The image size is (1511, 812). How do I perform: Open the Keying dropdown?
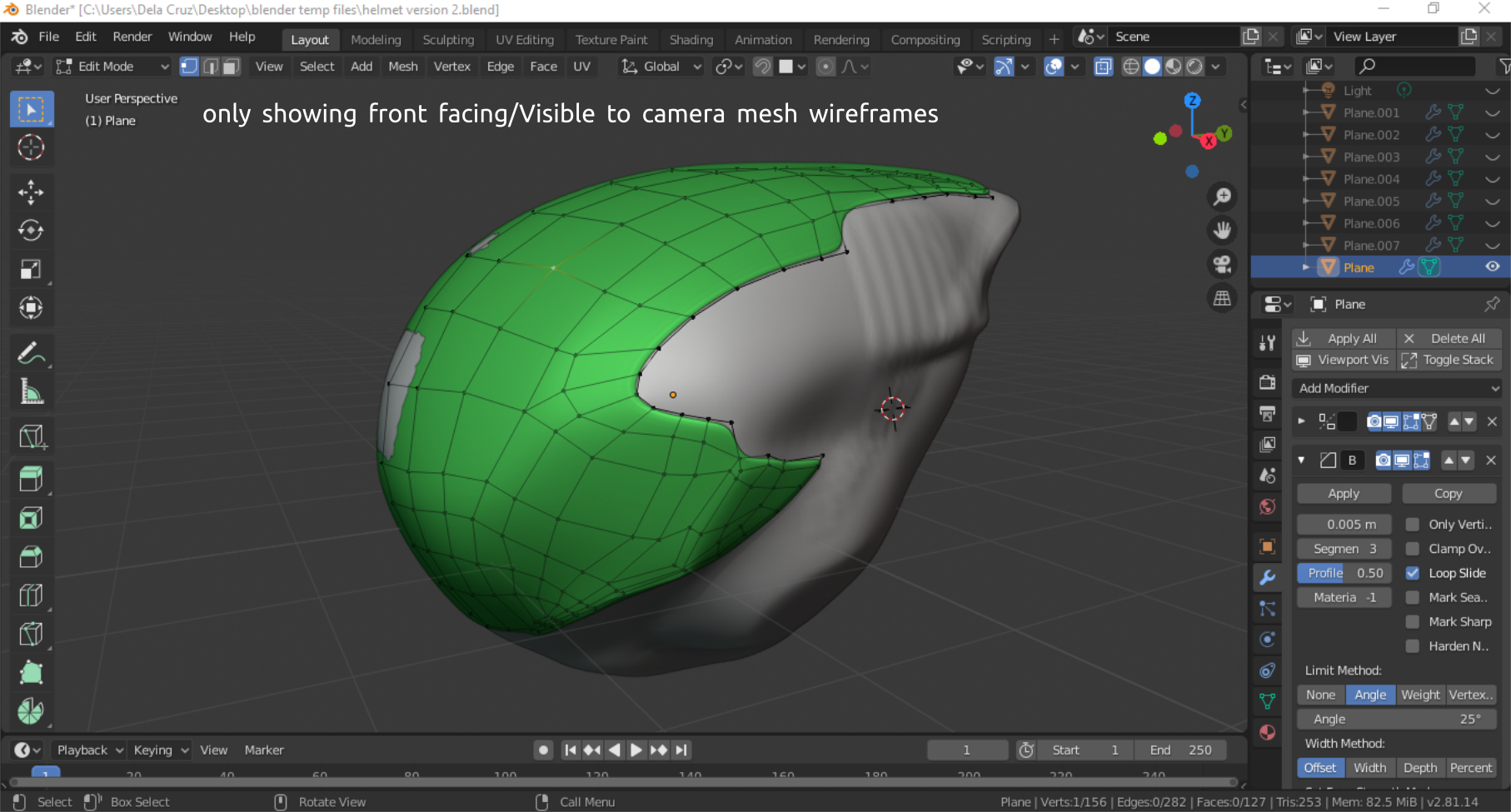[x=161, y=750]
